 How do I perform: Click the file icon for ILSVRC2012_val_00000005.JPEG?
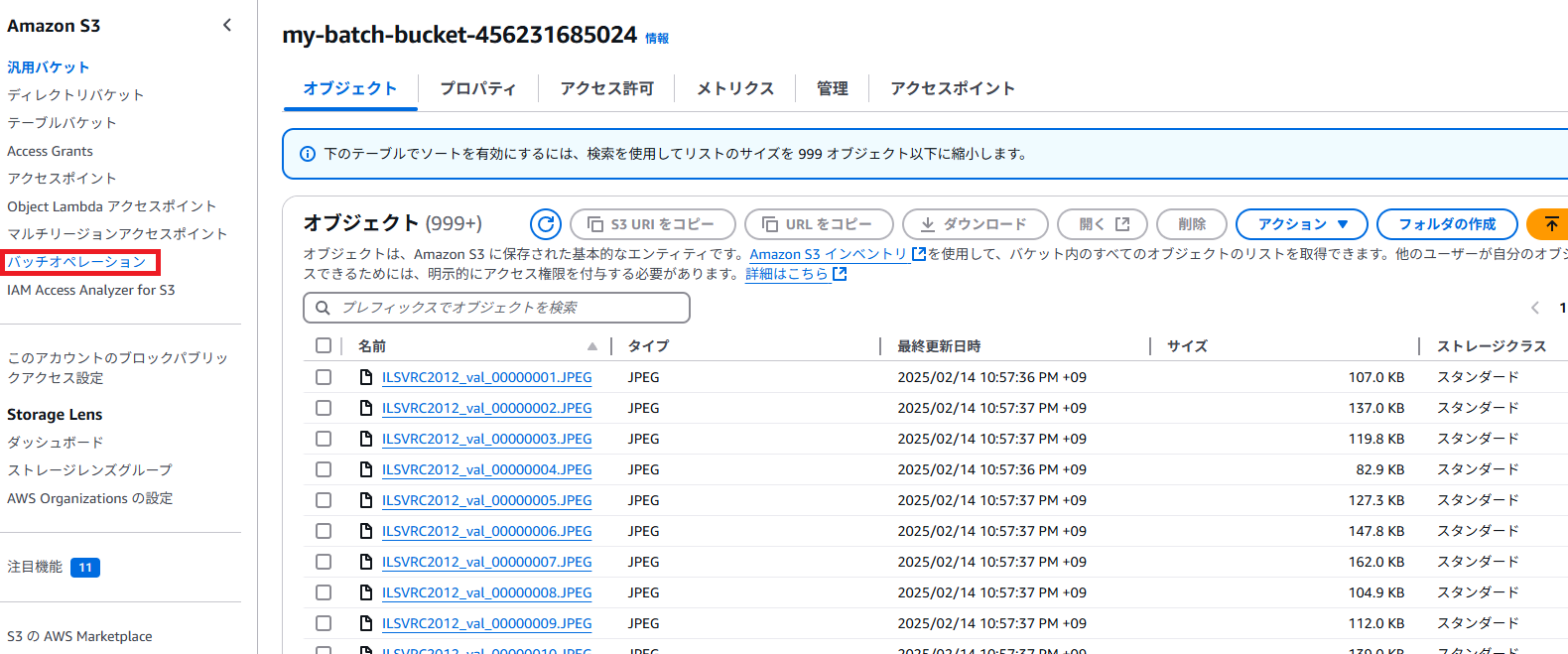coord(366,500)
